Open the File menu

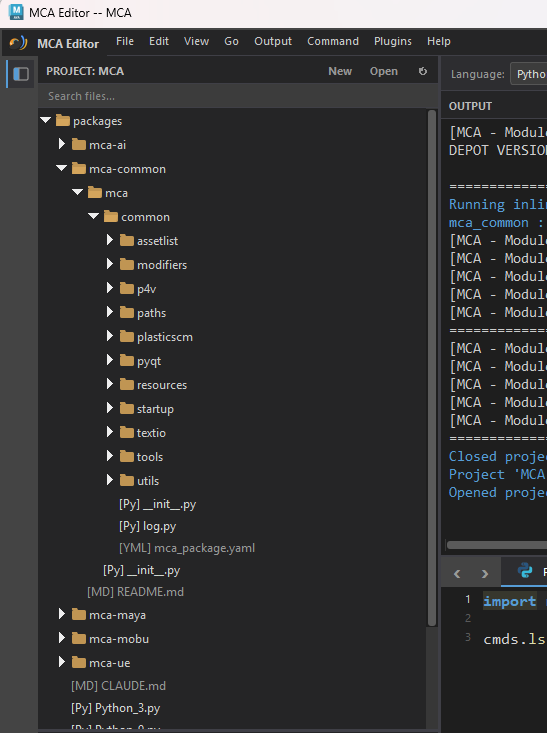(125, 42)
